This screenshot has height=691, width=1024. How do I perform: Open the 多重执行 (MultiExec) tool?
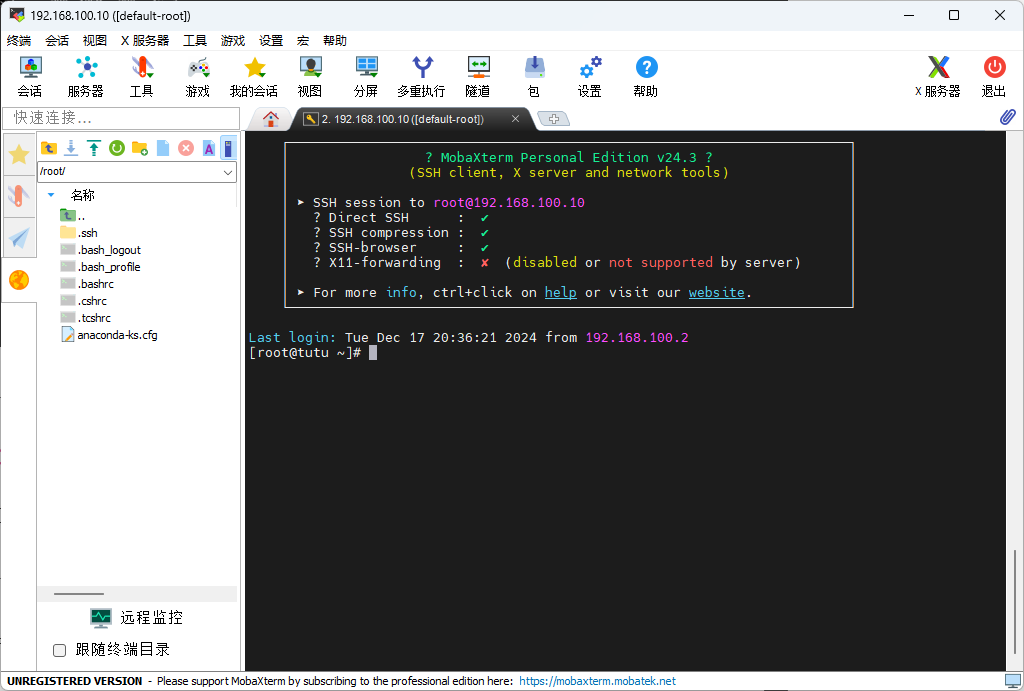click(421, 77)
